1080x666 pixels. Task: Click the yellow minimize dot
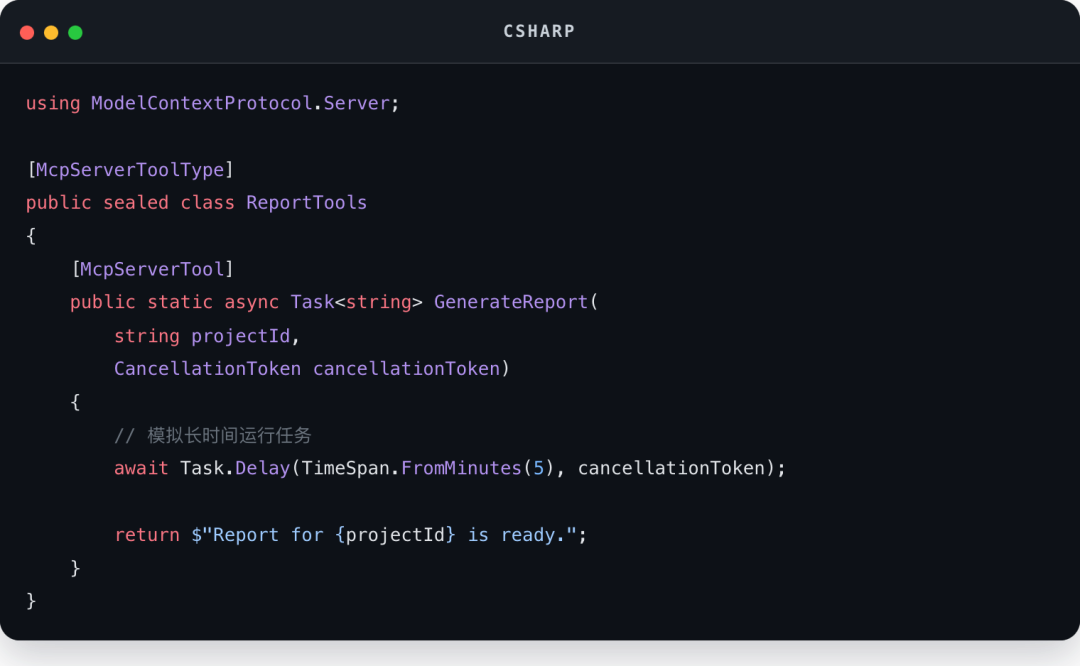(51, 32)
